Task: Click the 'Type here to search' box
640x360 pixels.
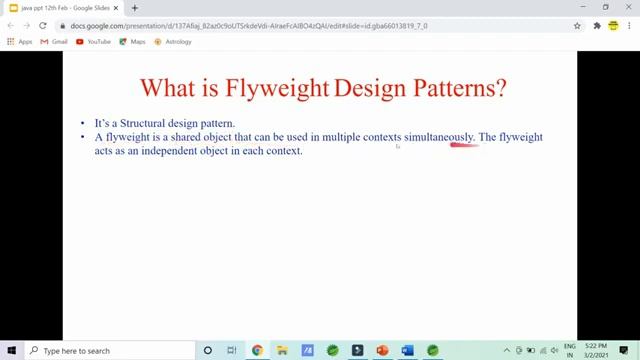Action: tap(109, 351)
